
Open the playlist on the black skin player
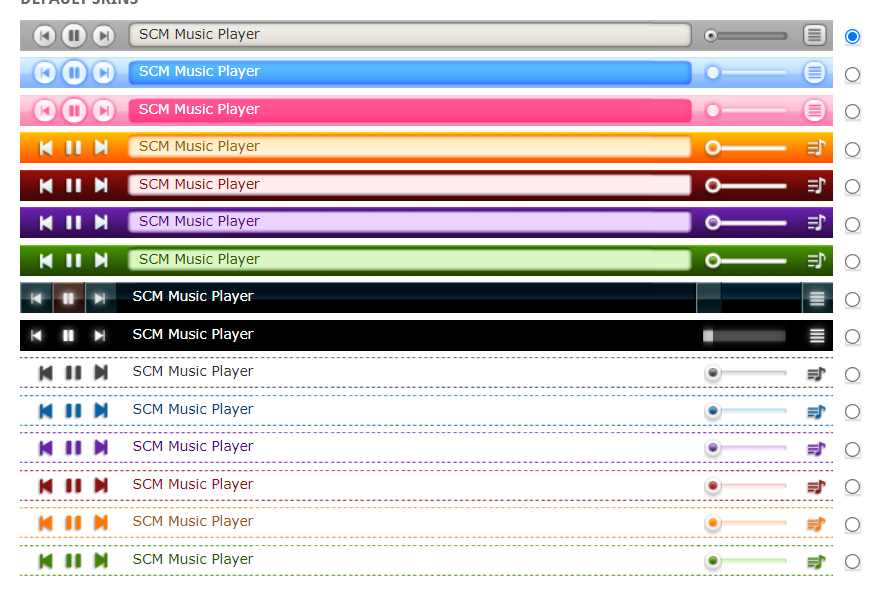tap(816, 335)
